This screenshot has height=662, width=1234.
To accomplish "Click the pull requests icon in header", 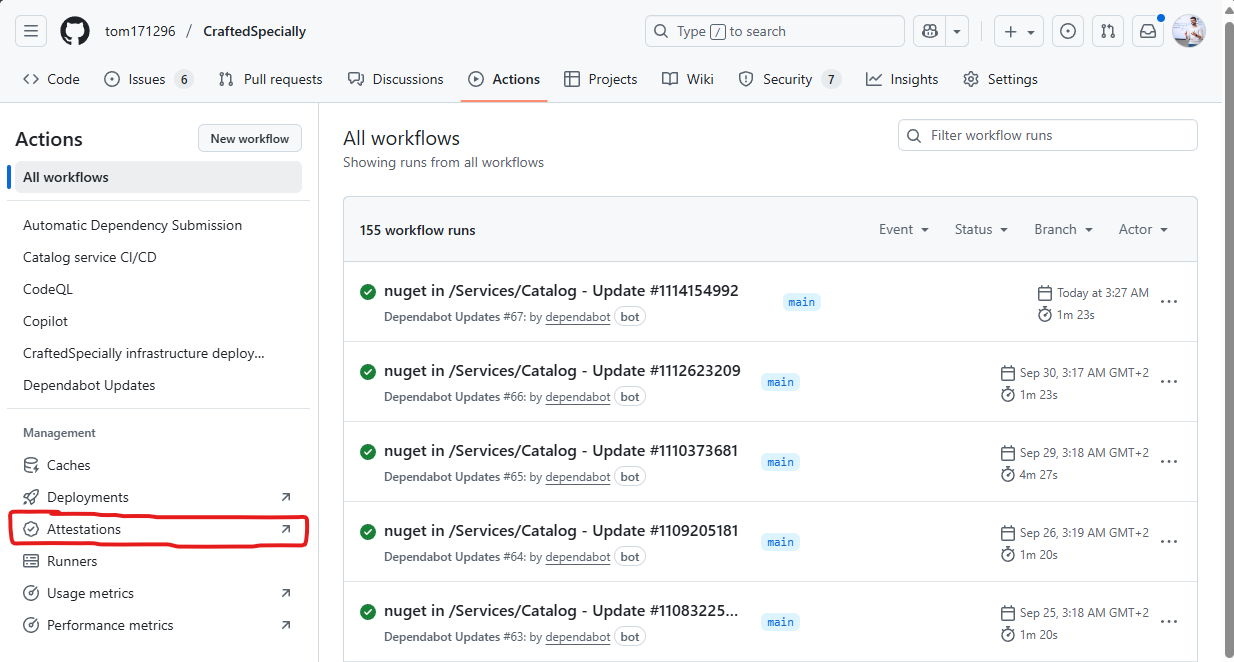I will coord(1107,31).
